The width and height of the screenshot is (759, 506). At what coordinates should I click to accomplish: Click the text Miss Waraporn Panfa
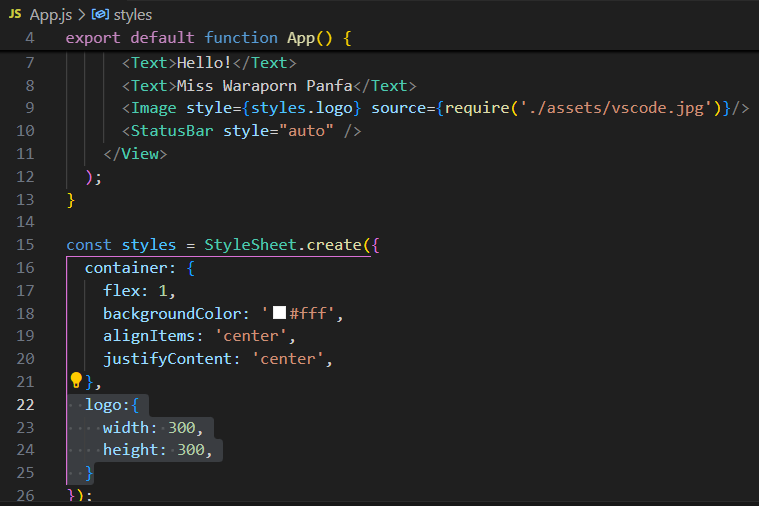(267, 85)
